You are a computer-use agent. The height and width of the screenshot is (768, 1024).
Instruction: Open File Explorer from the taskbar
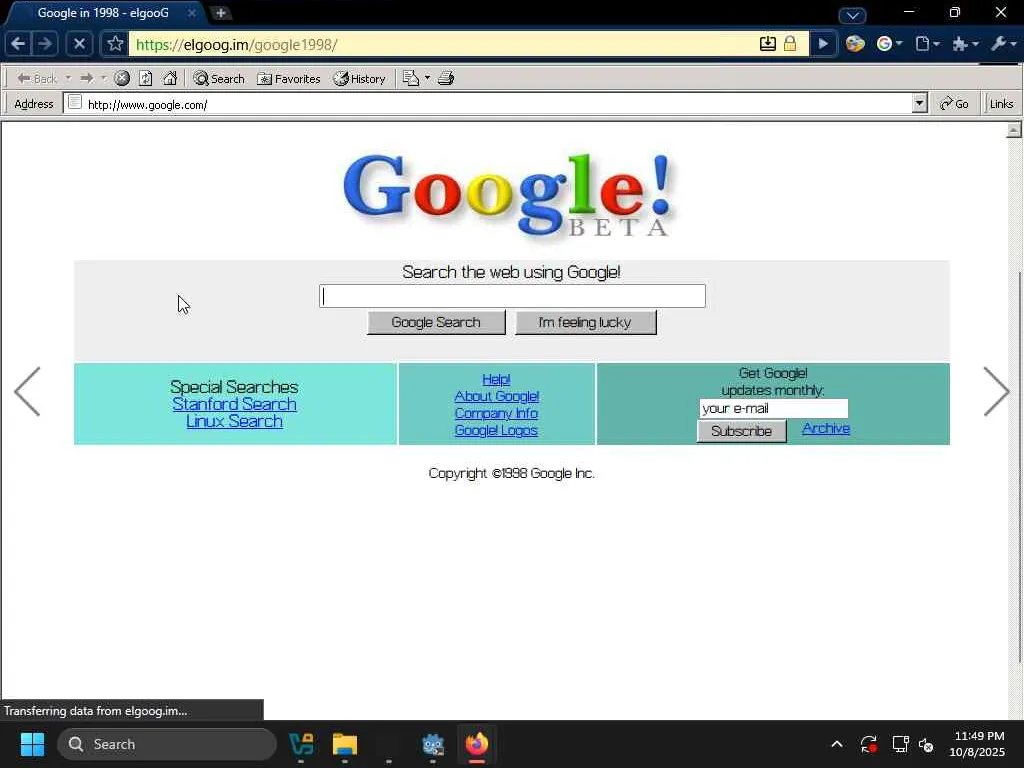point(345,744)
